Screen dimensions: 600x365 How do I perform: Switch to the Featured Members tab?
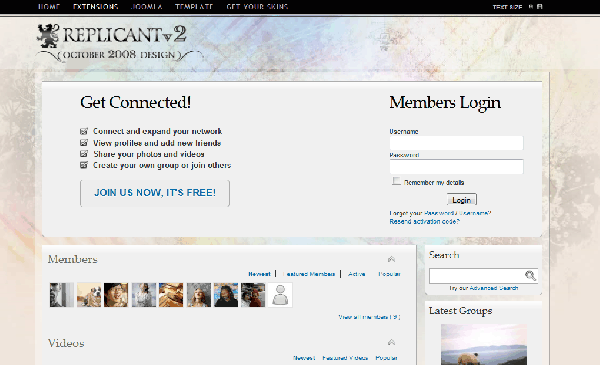pos(309,274)
